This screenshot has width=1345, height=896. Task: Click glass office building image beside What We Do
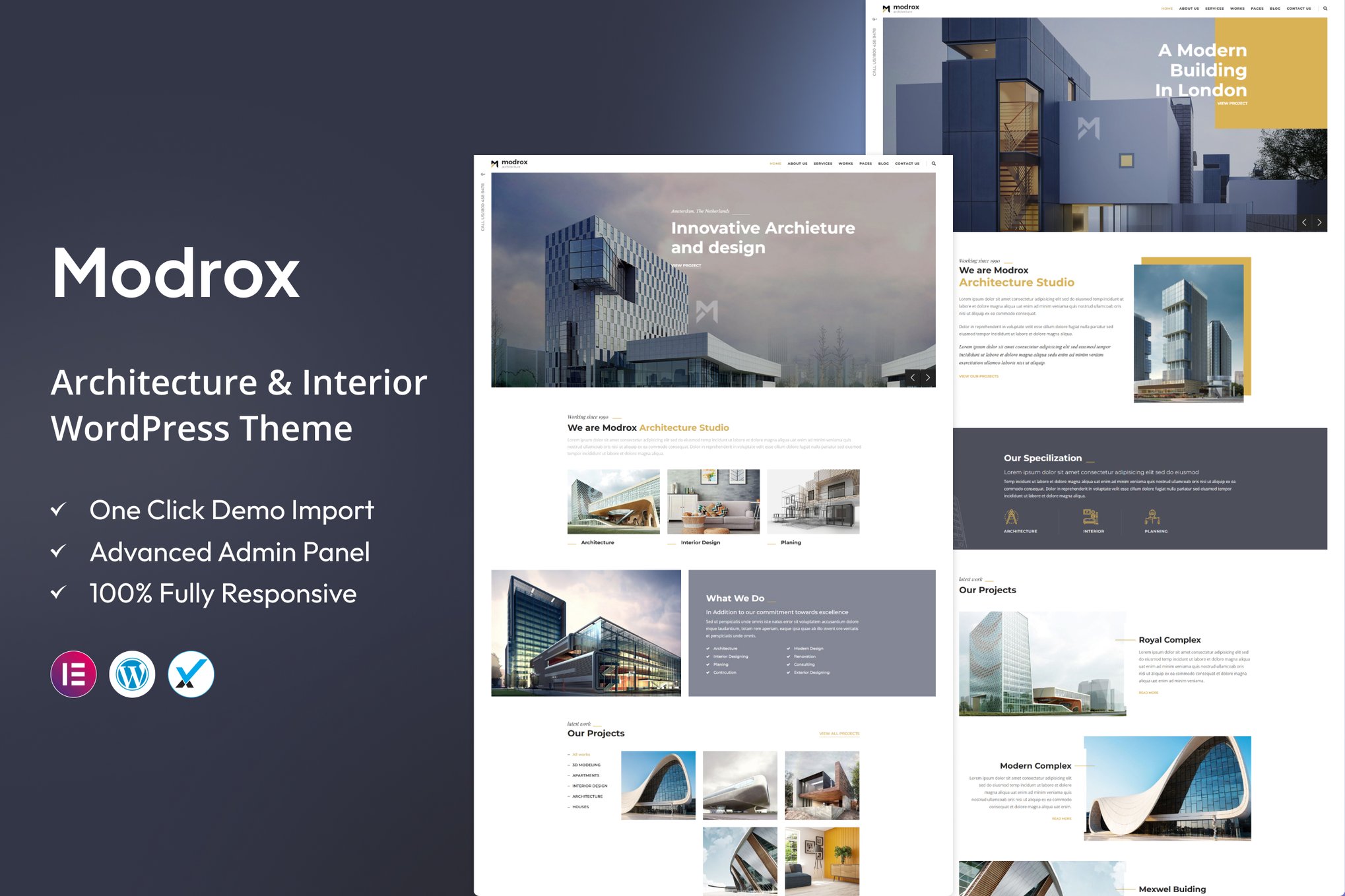click(x=586, y=633)
